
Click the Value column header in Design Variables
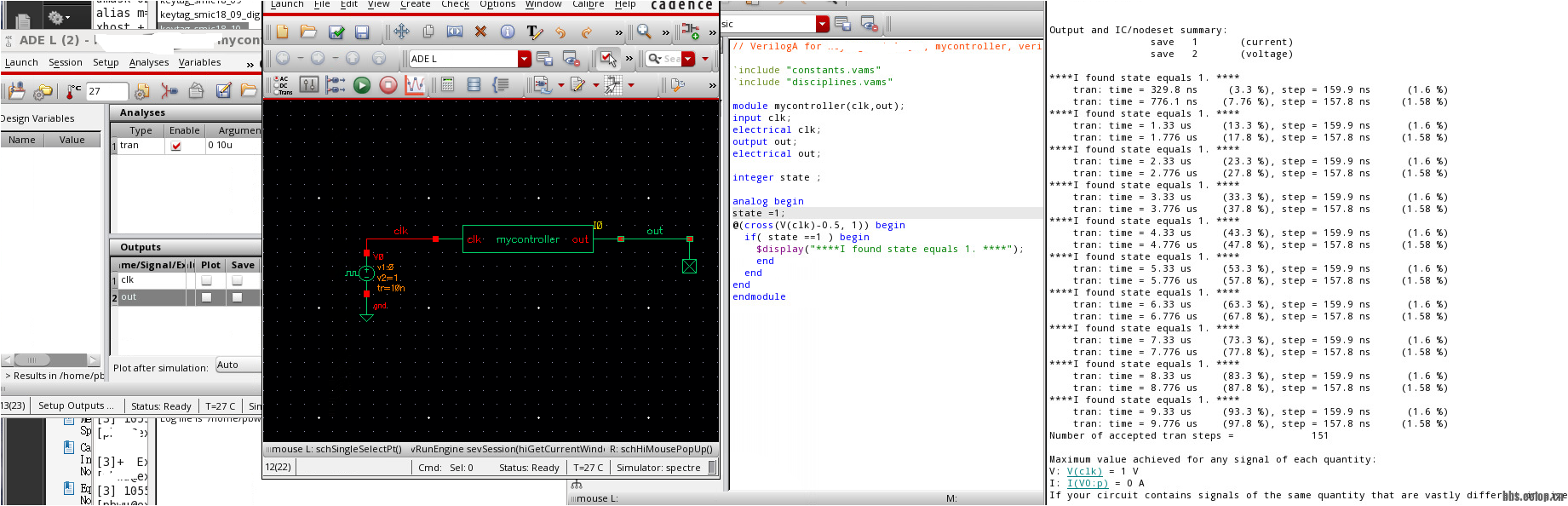72,140
